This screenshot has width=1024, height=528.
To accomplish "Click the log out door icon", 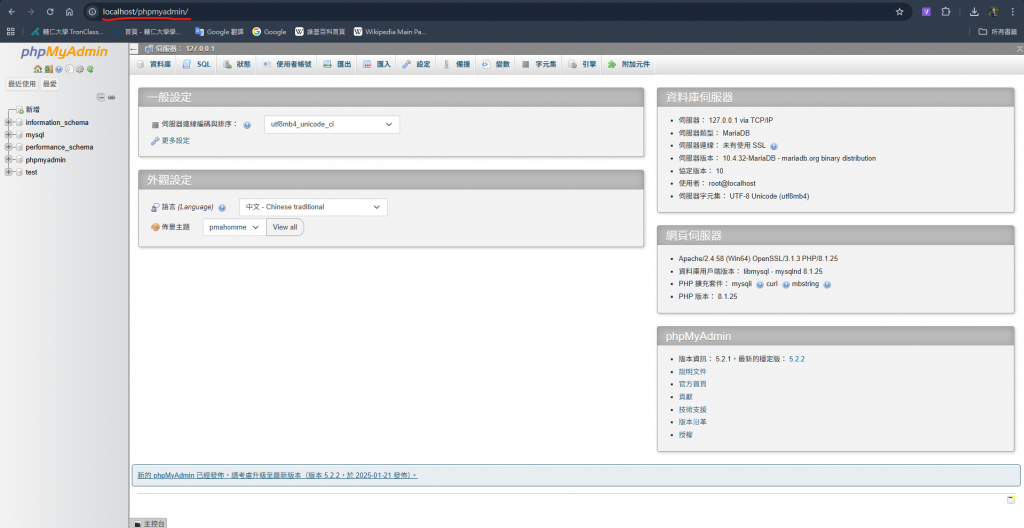I will coord(49,69).
